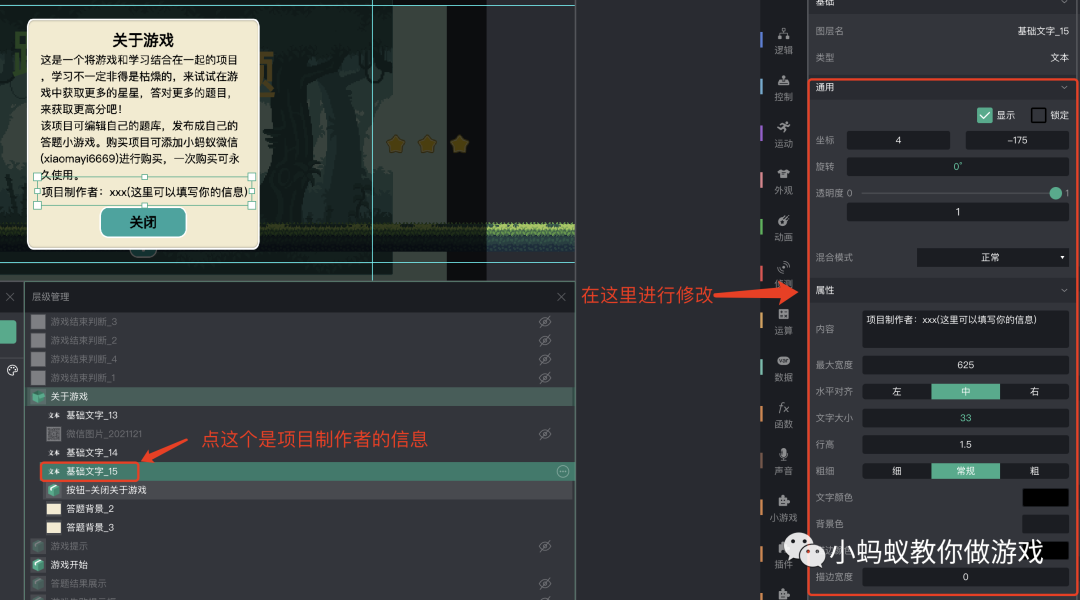
Task: Open the 动画 (animation) block category
Action: click(783, 229)
